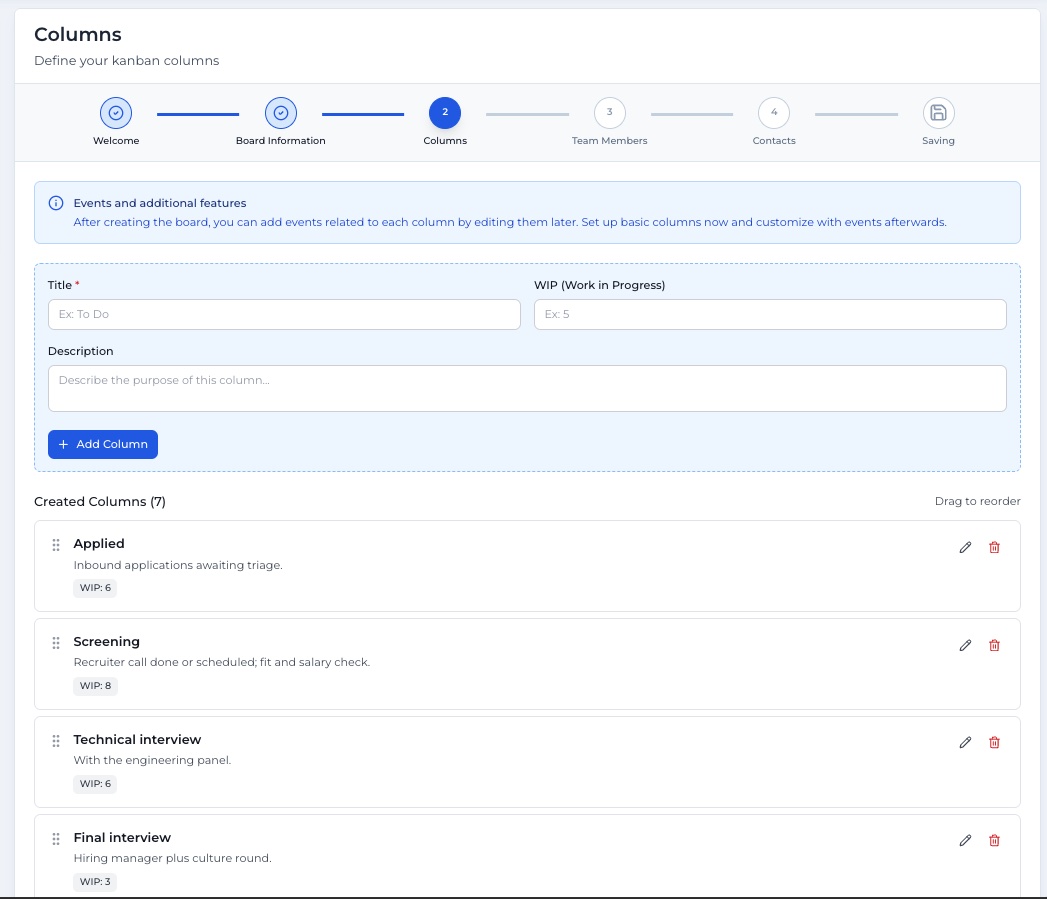Click the WIP: 8 badge under Screening
This screenshot has height=899, width=1047.
pyautogui.click(x=95, y=686)
